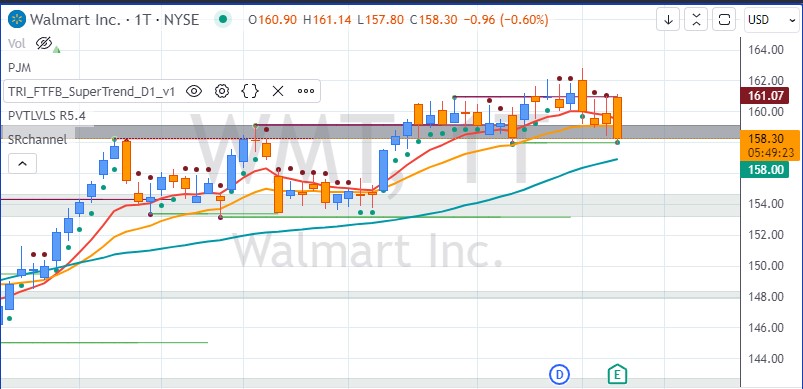Remove the TRI_FTFB_SuperTrend indicator
The width and height of the screenshot is (803, 389).
[278, 92]
